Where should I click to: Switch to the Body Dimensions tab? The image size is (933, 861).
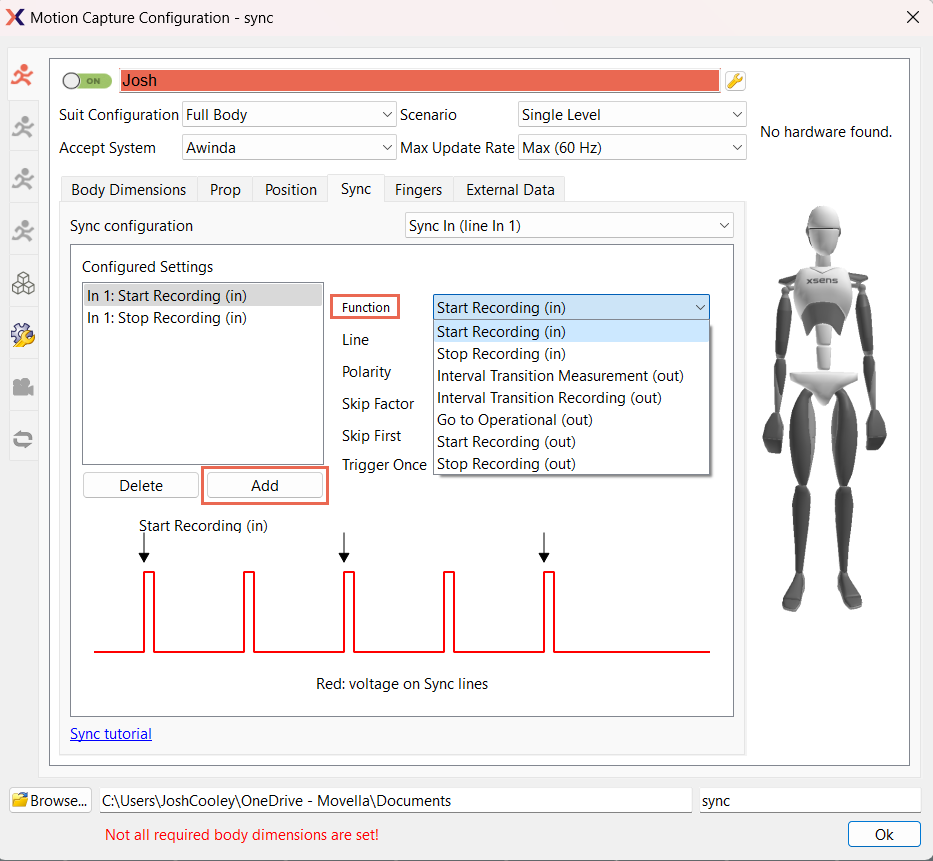coord(129,190)
